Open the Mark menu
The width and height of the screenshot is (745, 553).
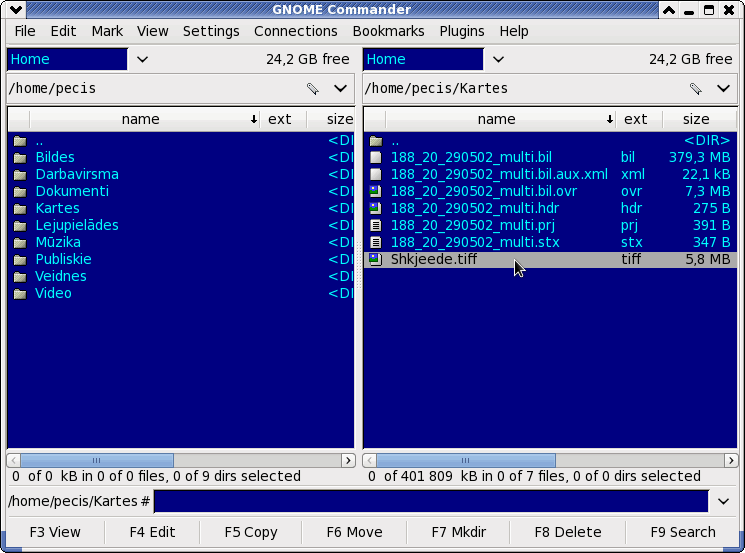click(x=107, y=31)
